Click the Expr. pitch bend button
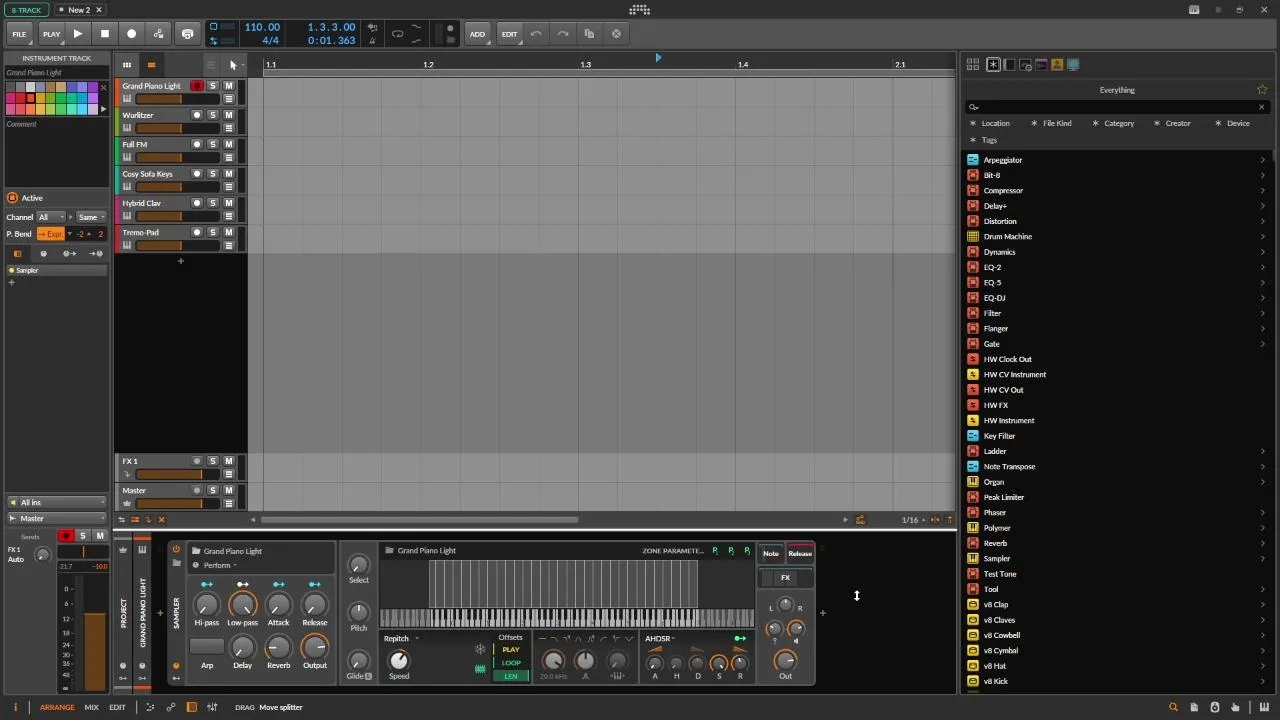 50,234
